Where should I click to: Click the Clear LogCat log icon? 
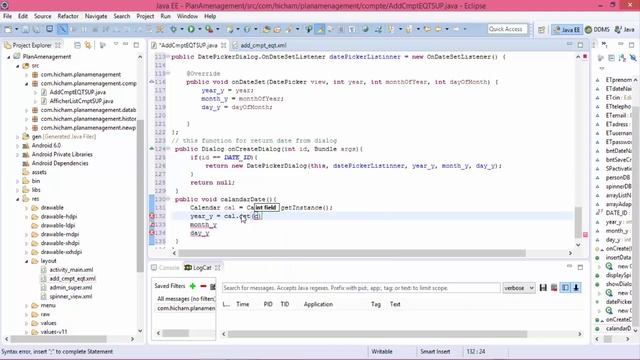tap(554, 288)
